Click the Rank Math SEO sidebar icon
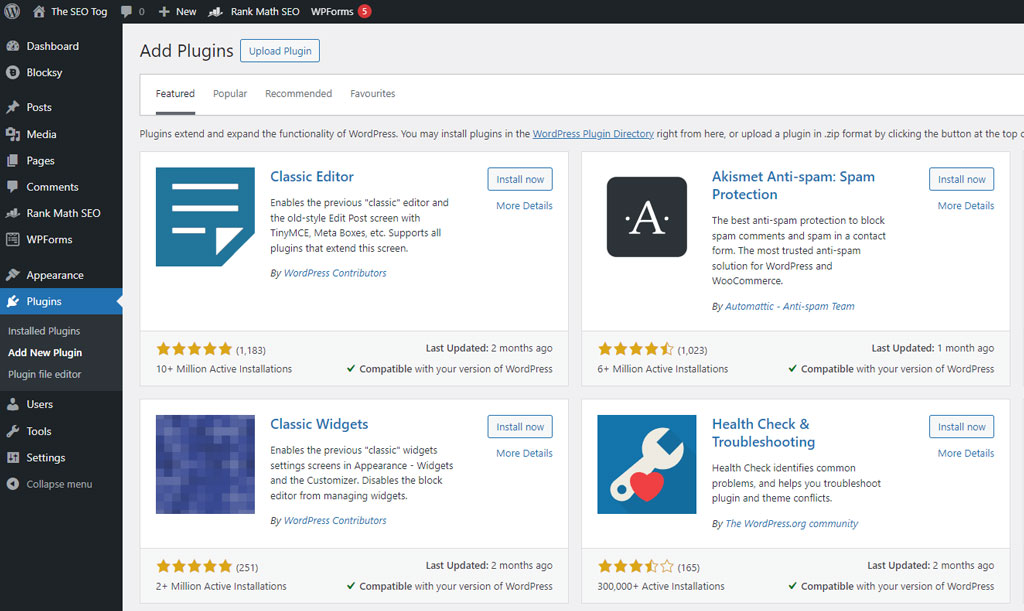Viewport: 1024px width, 611px height. pos(12,213)
